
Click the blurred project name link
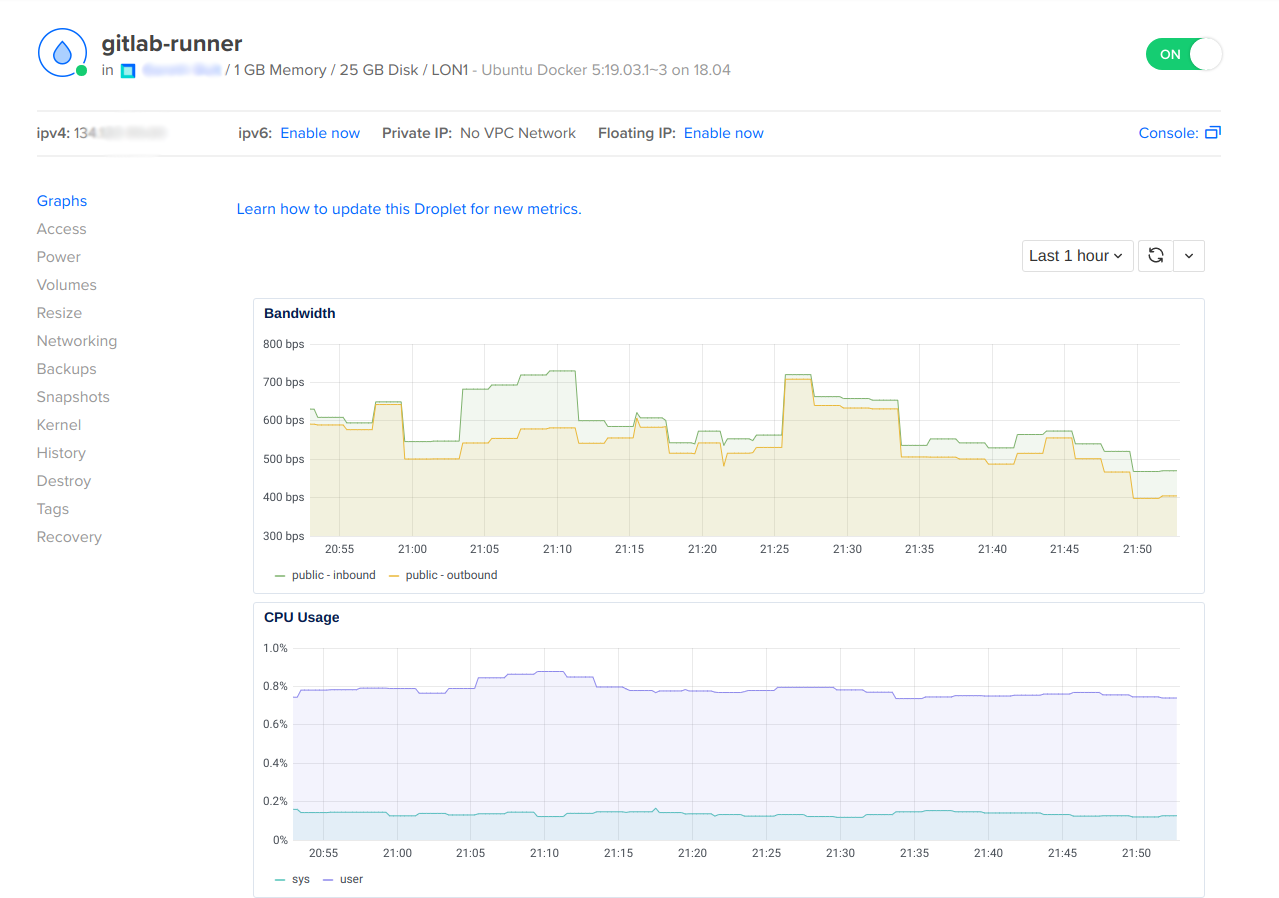click(181, 71)
